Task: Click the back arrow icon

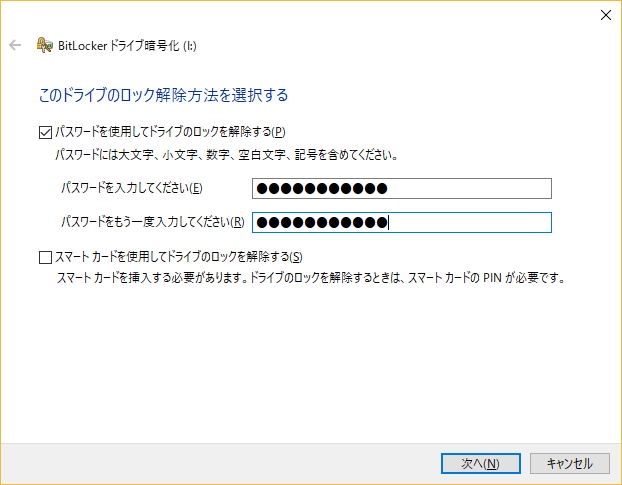Action: point(15,45)
